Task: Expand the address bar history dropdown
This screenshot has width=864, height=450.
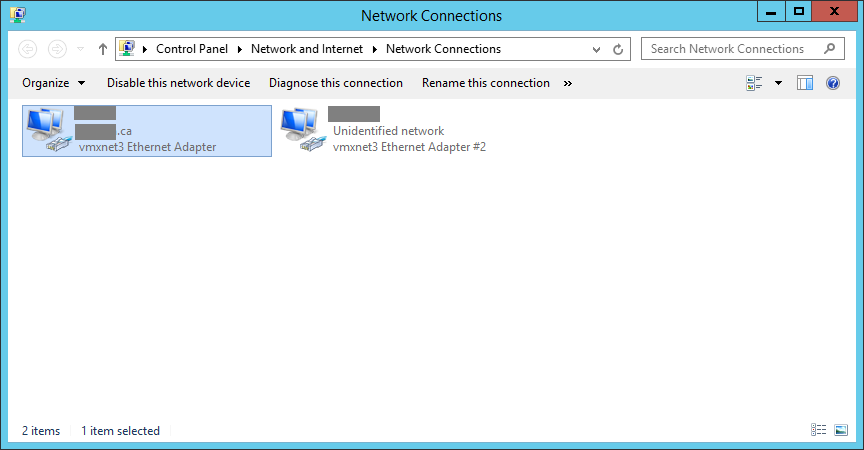Action: coord(597,49)
